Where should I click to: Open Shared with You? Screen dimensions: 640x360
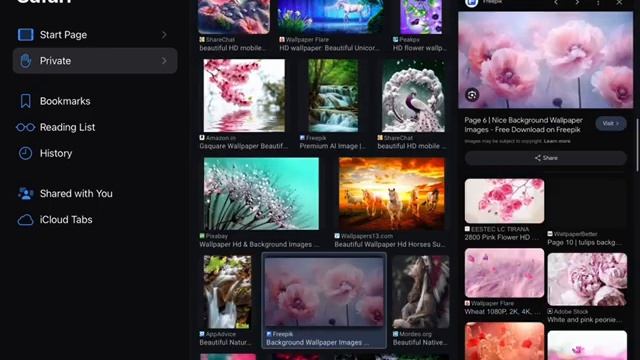(x=76, y=193)
